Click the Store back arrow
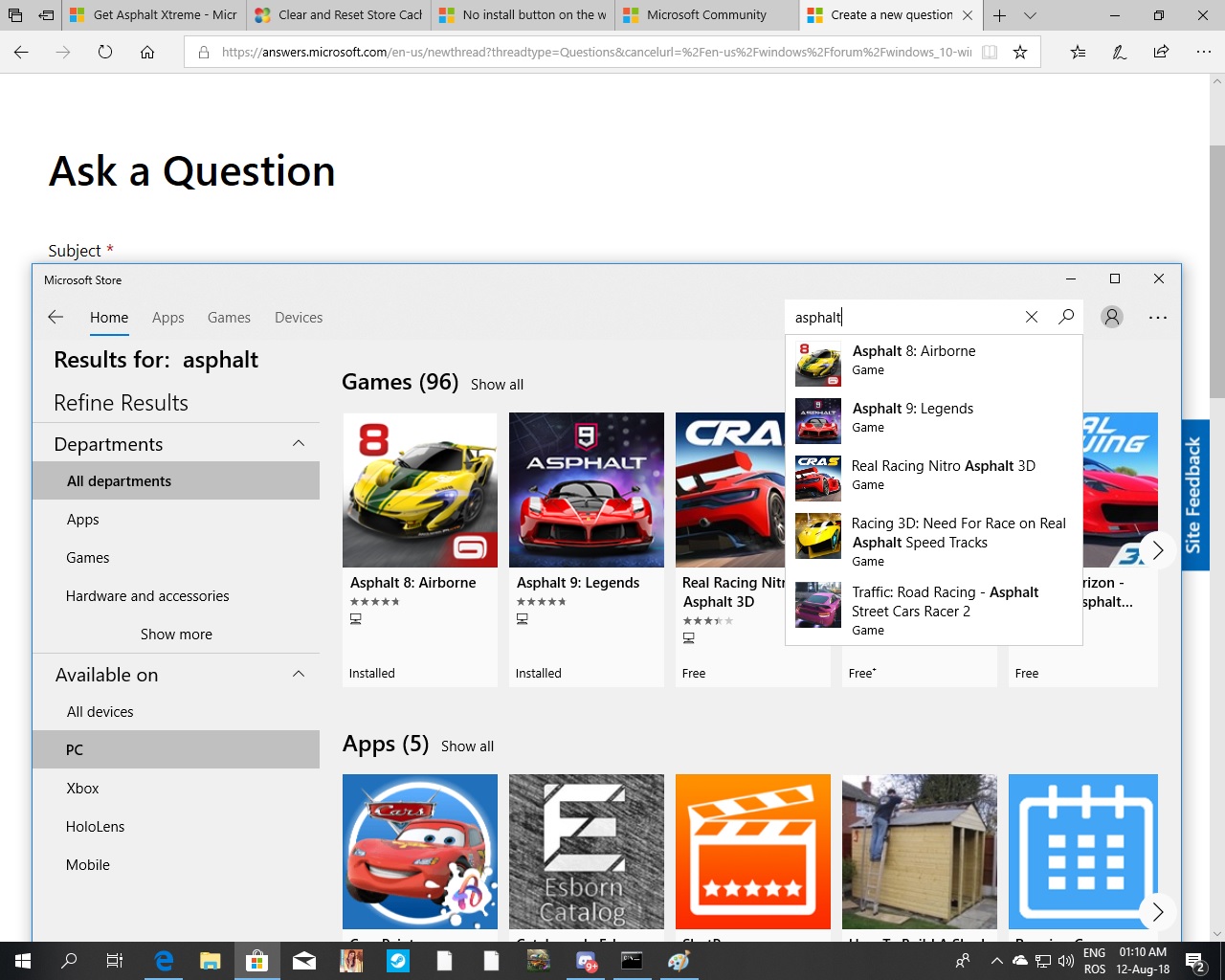 pyautogui.click(x=56, y=317)
